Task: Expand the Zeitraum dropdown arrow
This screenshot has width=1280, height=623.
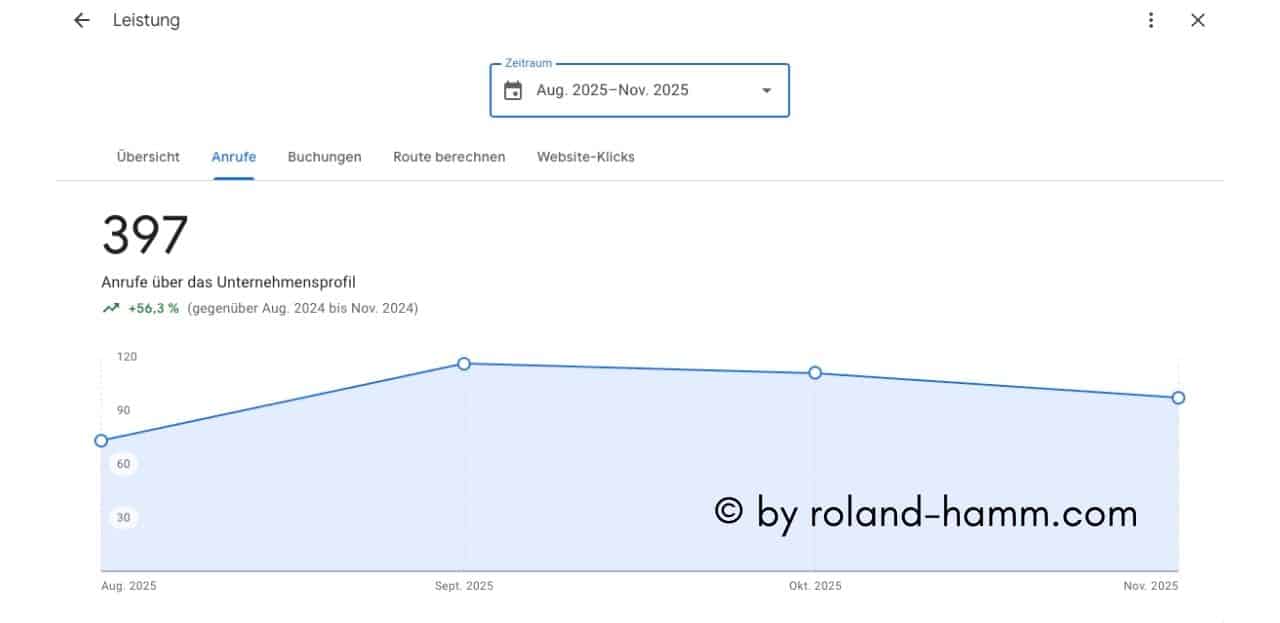Action: tap(767, 91)
